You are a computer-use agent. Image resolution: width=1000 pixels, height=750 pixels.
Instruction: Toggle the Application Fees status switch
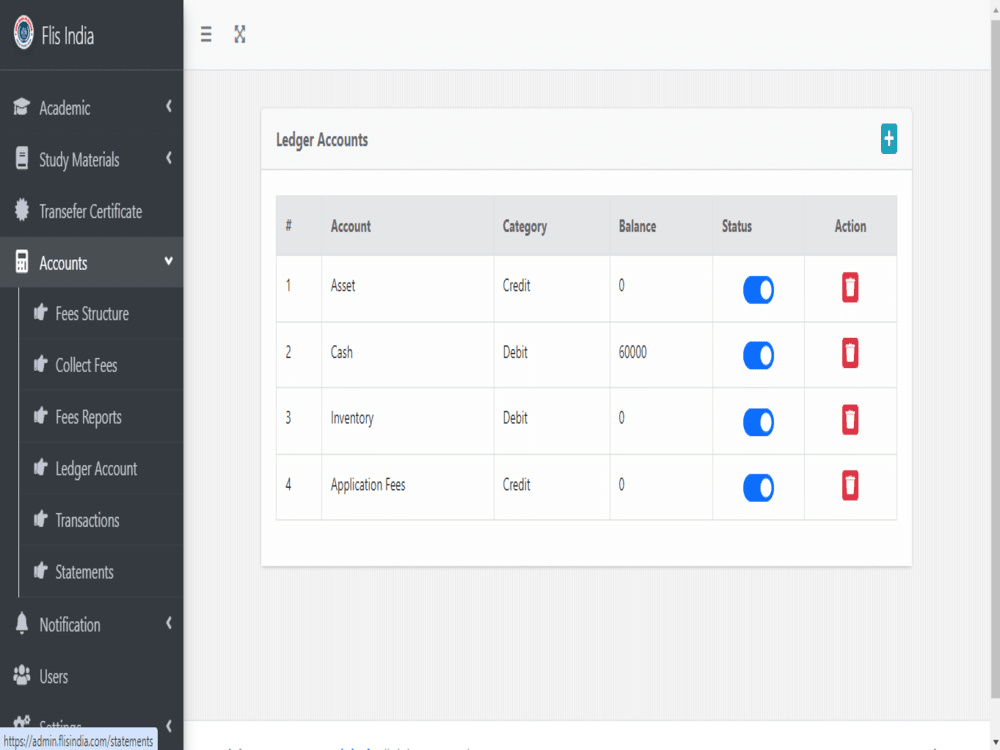coord(758,488)
